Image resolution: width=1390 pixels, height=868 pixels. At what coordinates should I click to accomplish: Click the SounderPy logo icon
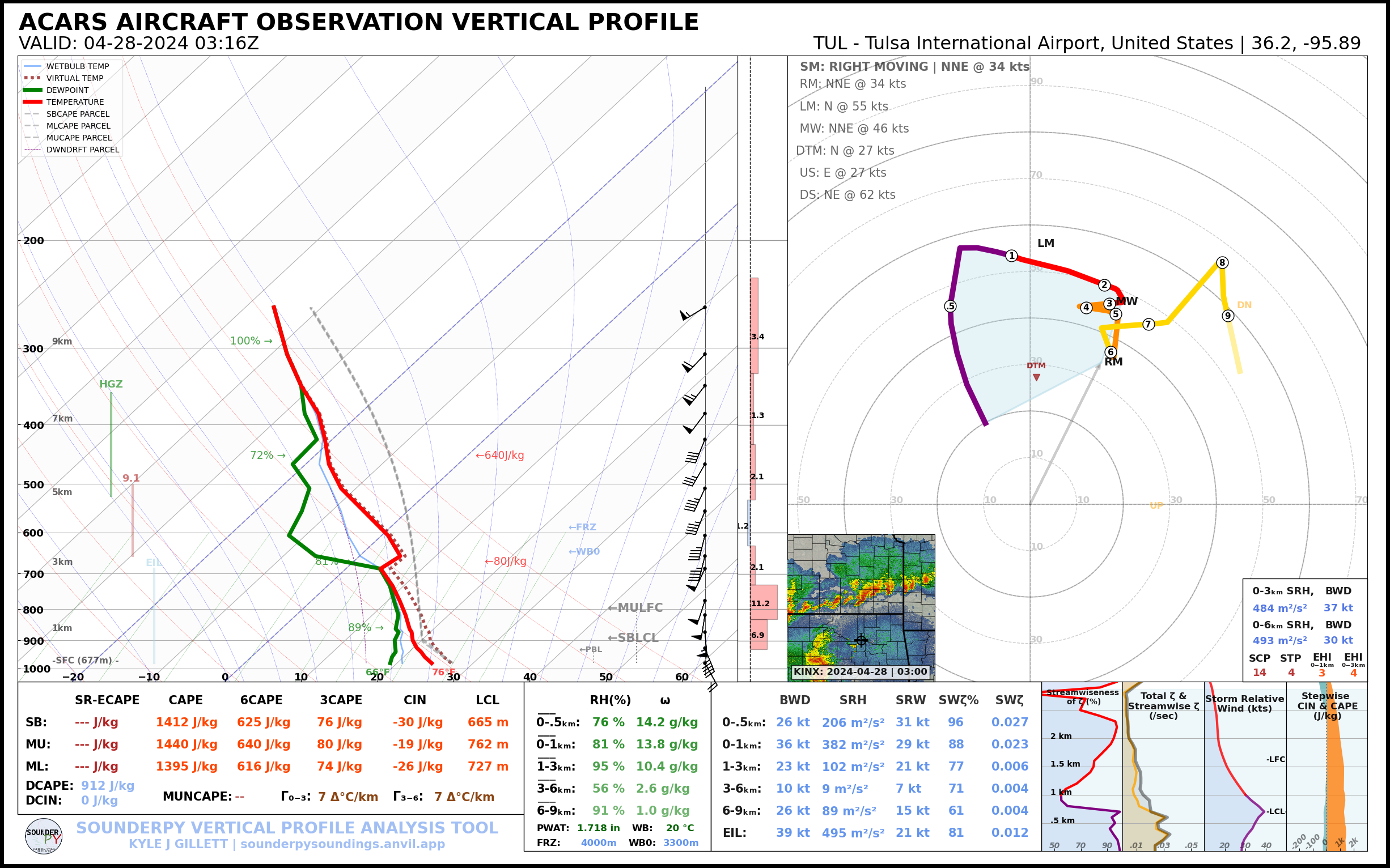pos(44,836)
